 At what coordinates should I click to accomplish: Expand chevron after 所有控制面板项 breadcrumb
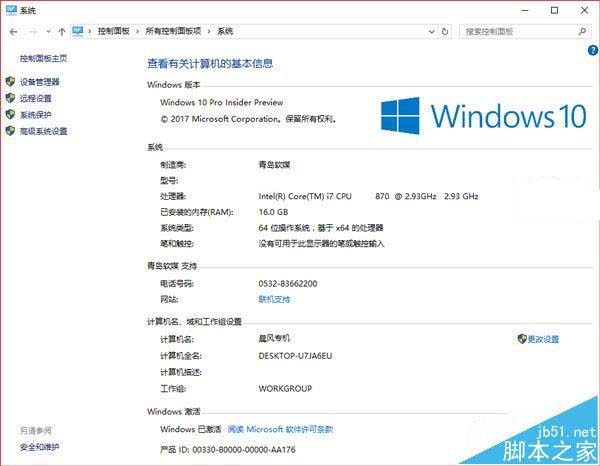209,31
